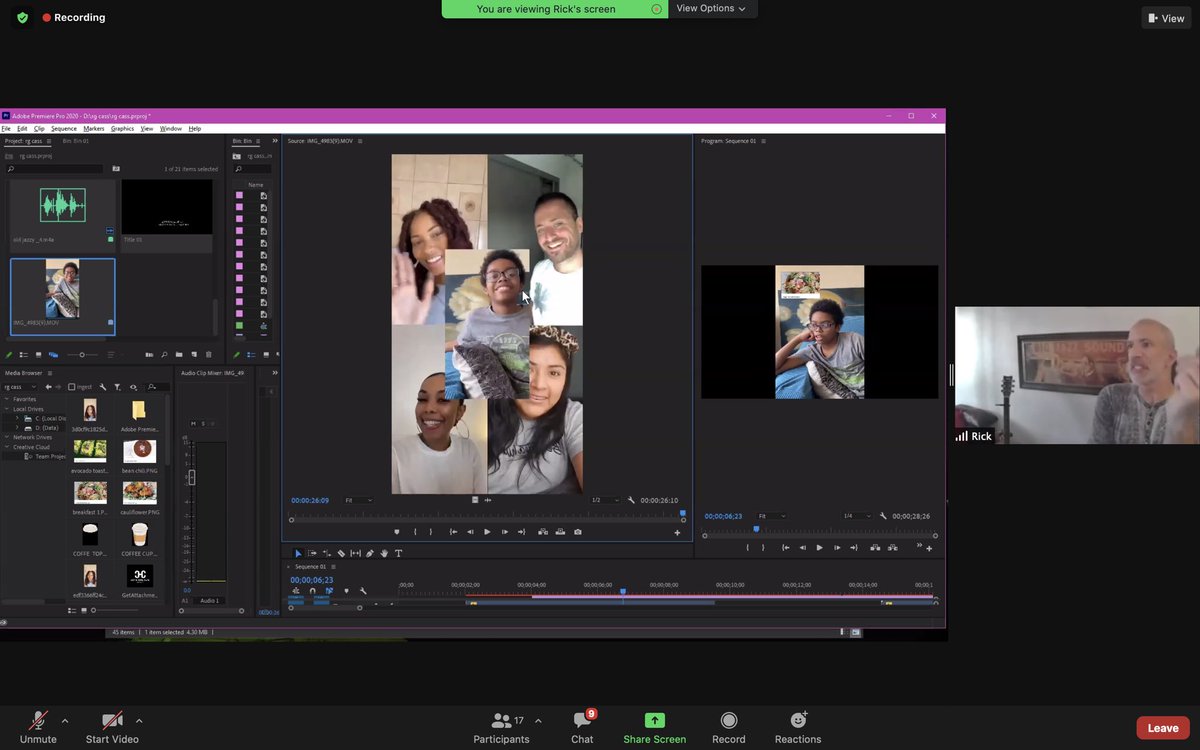Viewport: 1200px width, 750px height.
Task: Select the Type tool
Action: [398, 553]
